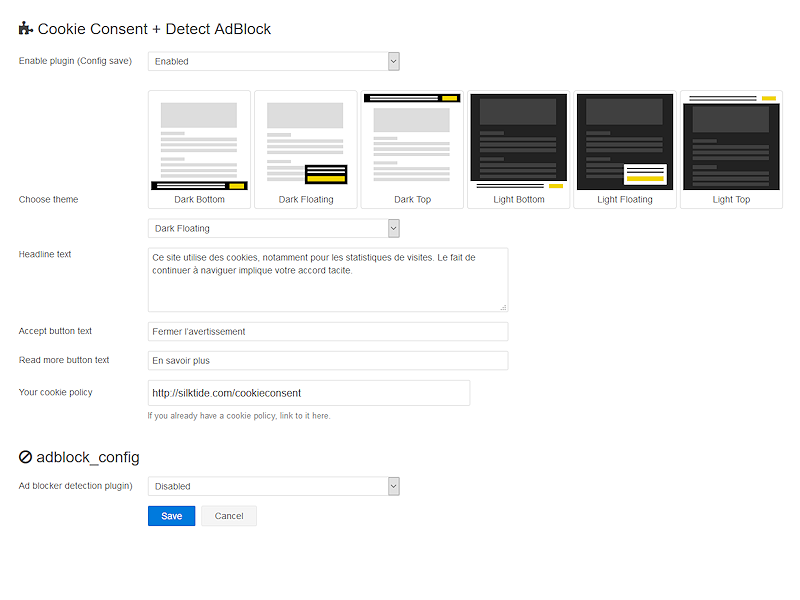Screen dimensions: 800x600
Task: Click the Save button
Action: pos(171,515)
